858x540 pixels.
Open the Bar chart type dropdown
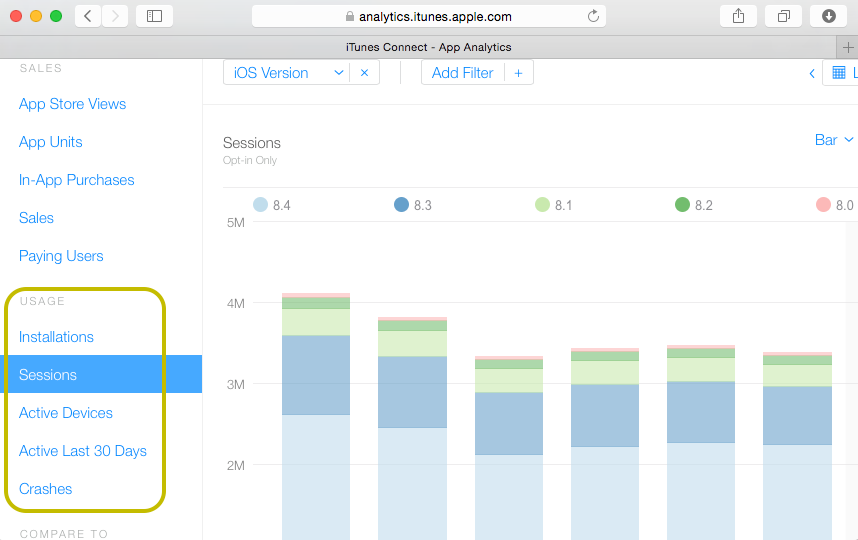834,140
